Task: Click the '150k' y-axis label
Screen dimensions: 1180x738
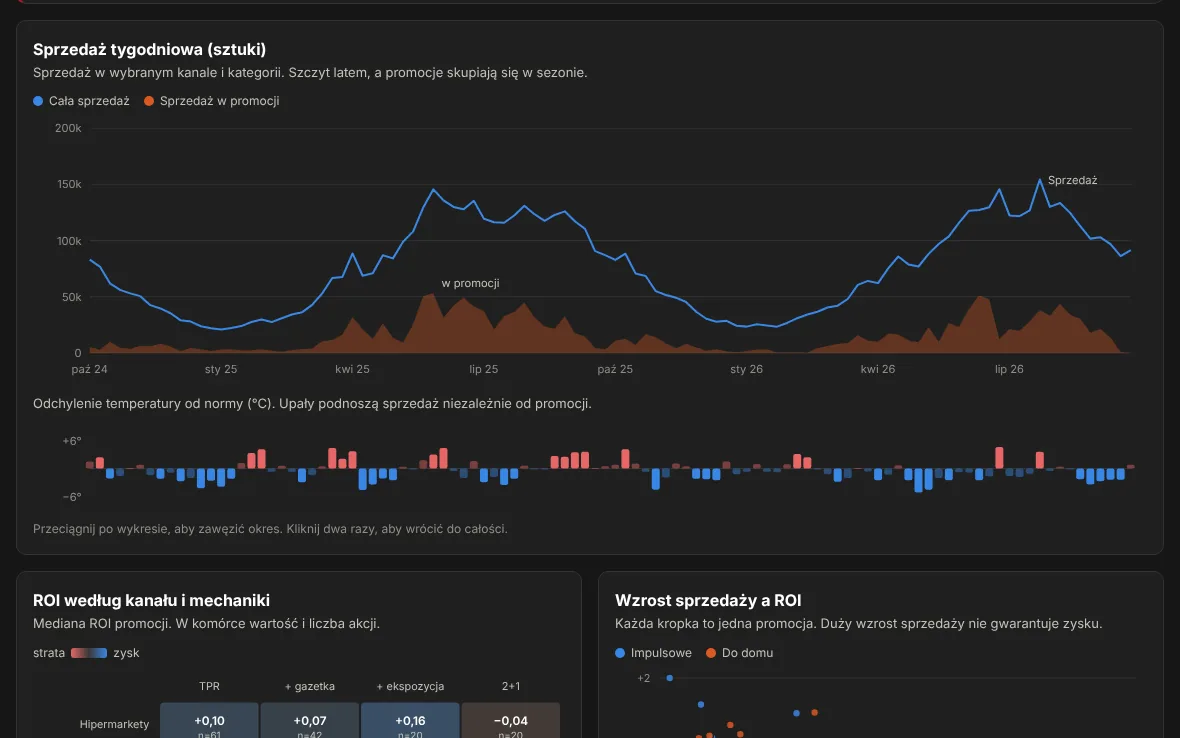Action: point(69,184)
